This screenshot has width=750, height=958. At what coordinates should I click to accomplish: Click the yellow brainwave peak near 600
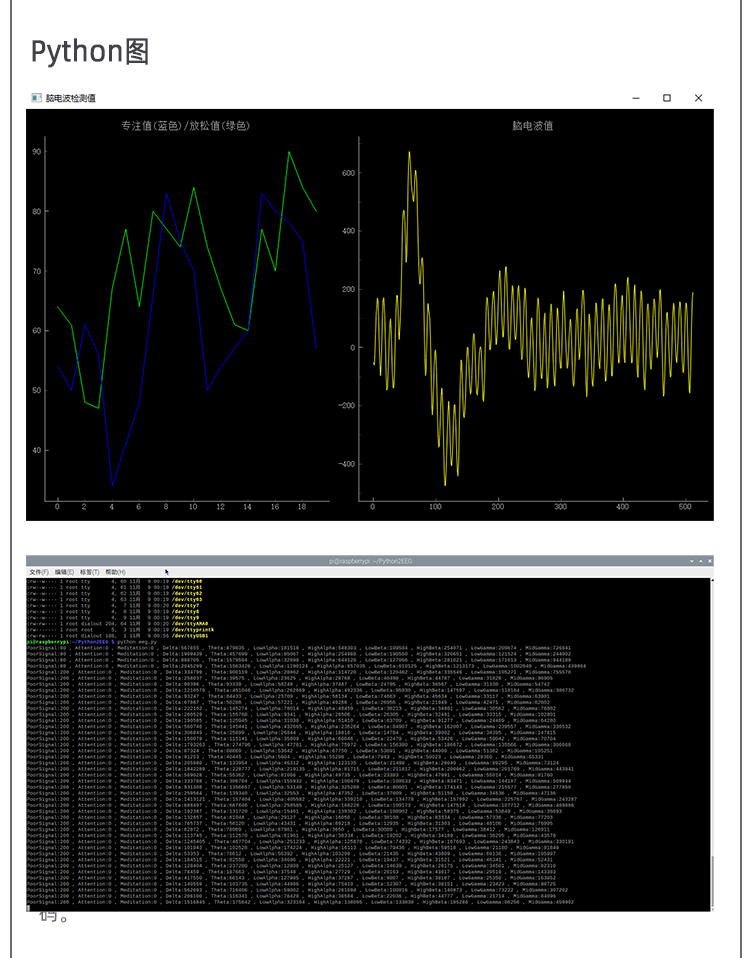tap(409, 154)
